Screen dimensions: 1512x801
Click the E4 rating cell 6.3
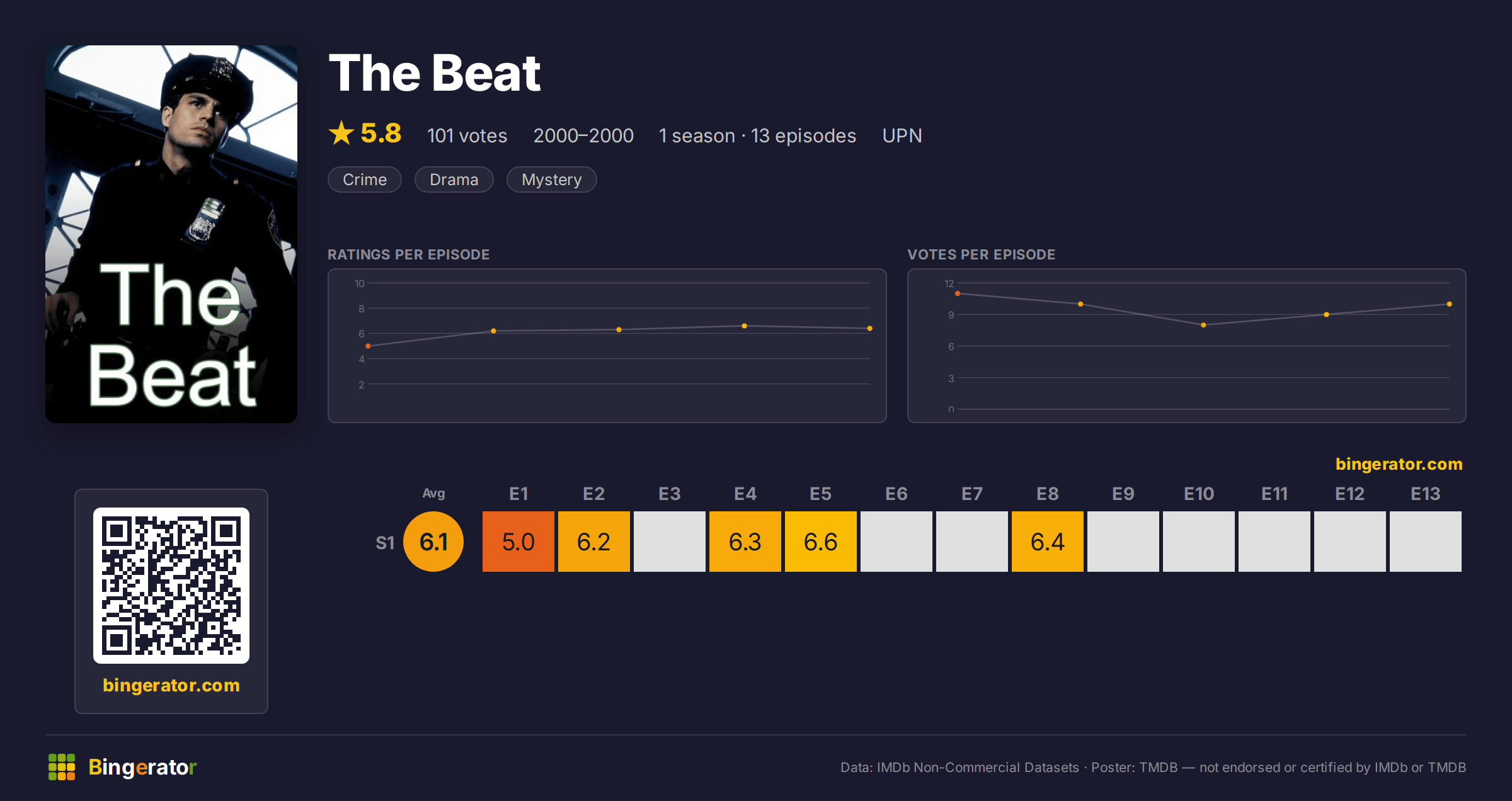(x=745, y=542)
